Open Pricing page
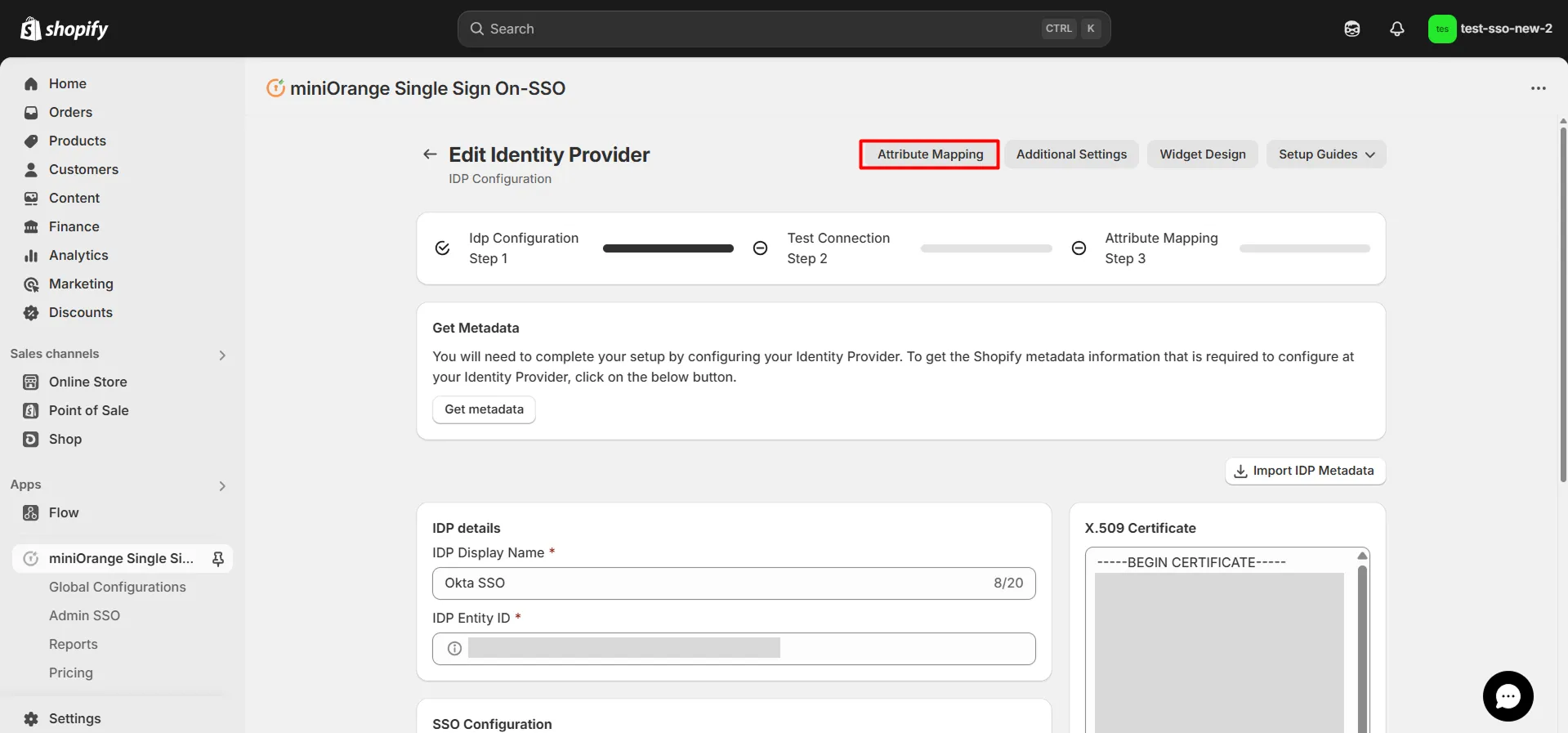Screen dimensions: 1568x733 [71, 673]
